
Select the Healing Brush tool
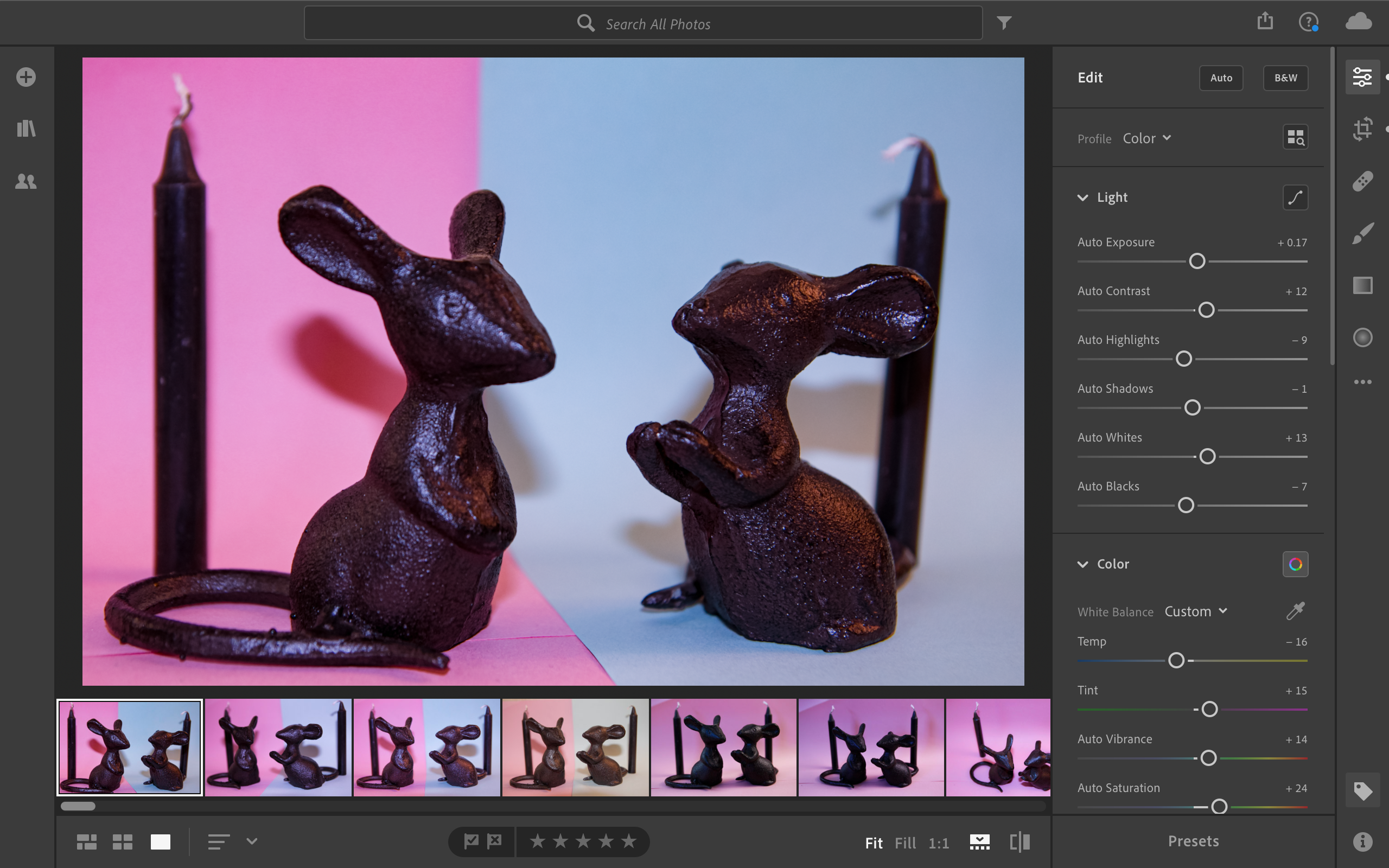tap(1362, 181)
